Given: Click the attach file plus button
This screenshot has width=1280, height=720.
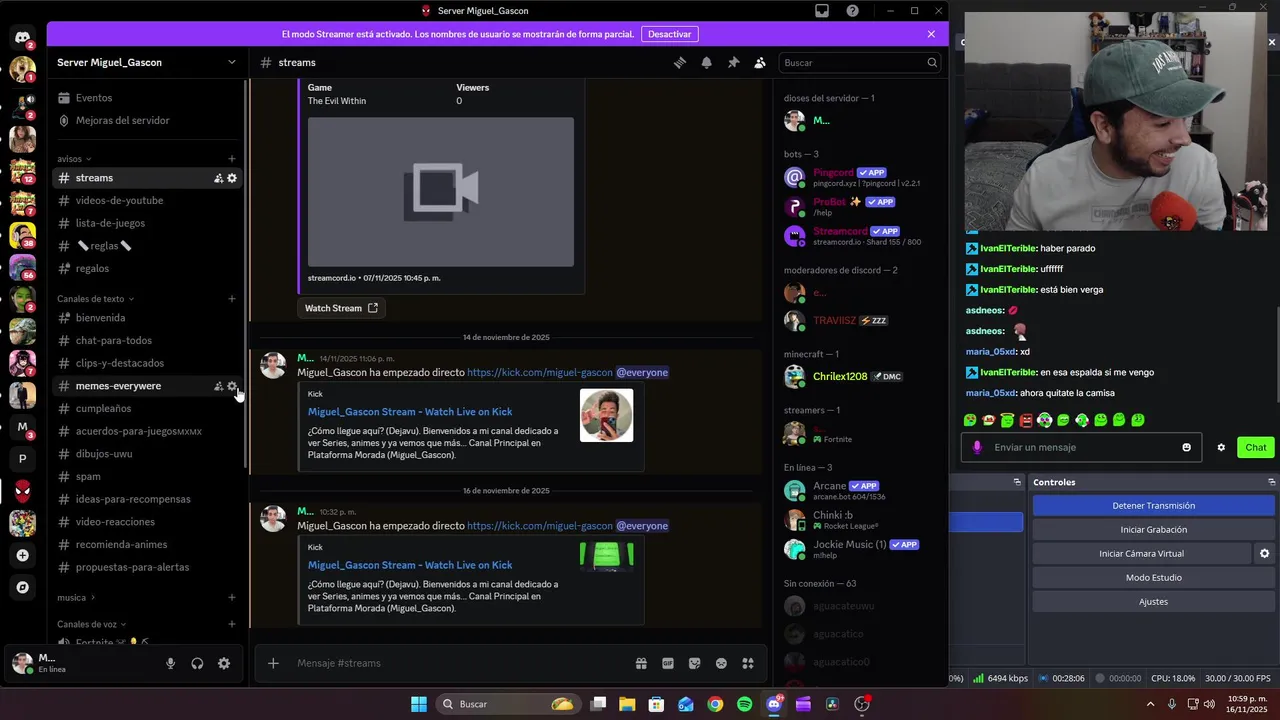Looking at the screenshot, I should point(273,663).
